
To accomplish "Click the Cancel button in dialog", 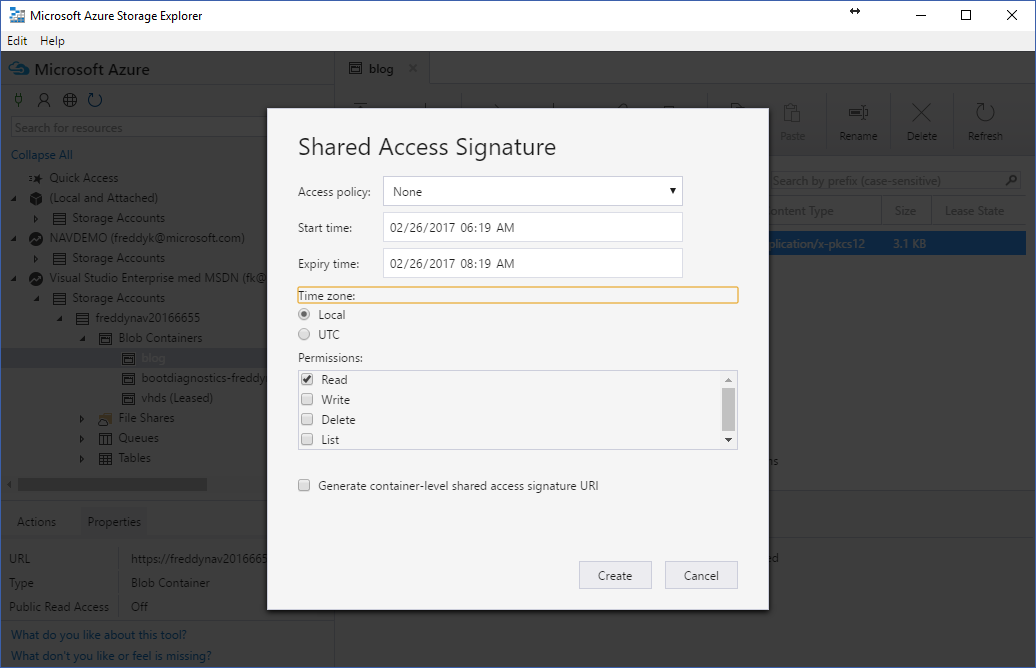I will click(701, 575).
